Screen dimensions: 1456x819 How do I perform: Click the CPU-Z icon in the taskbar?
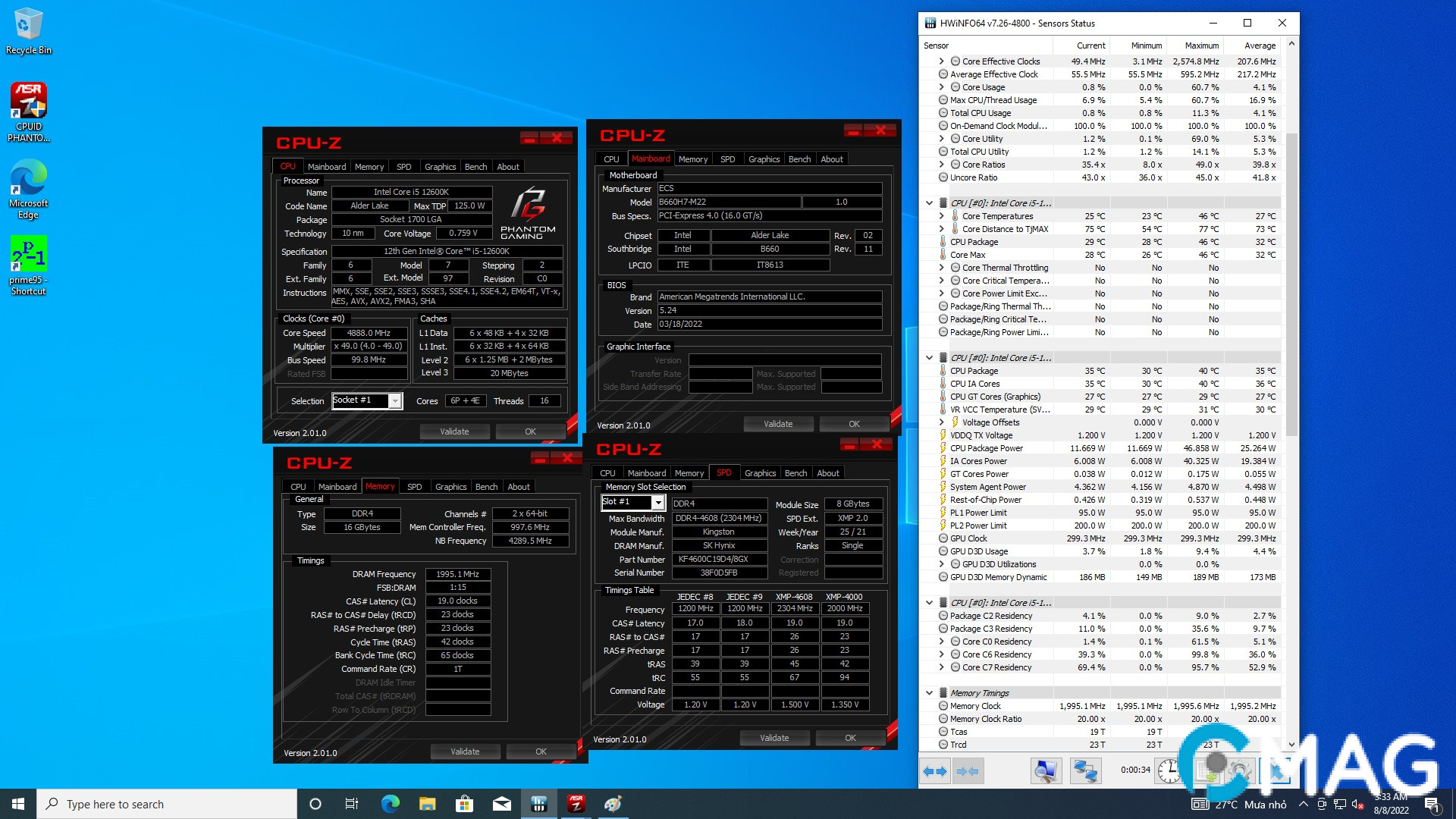coord(576,804)
